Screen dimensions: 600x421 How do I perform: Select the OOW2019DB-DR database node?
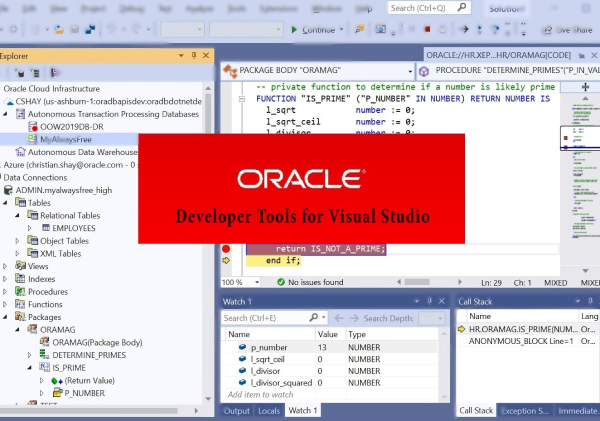tap(72, 127)
